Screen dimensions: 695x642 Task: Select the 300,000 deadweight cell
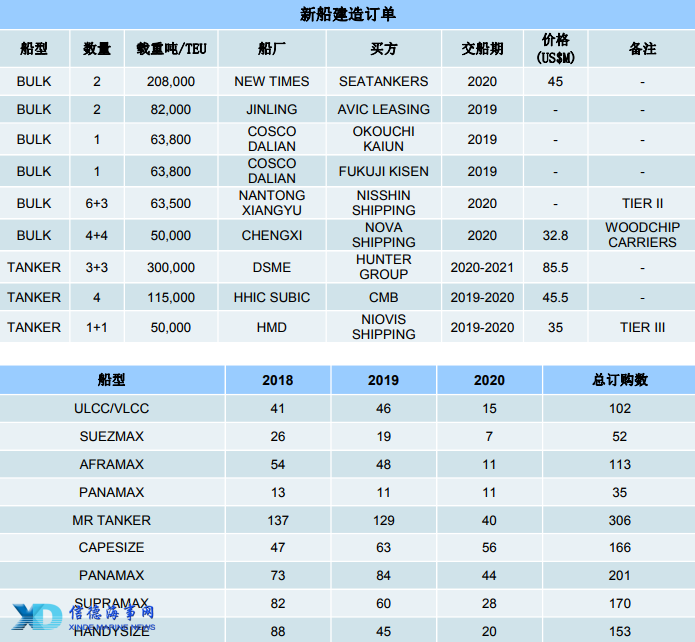click(x=171, y=267)
